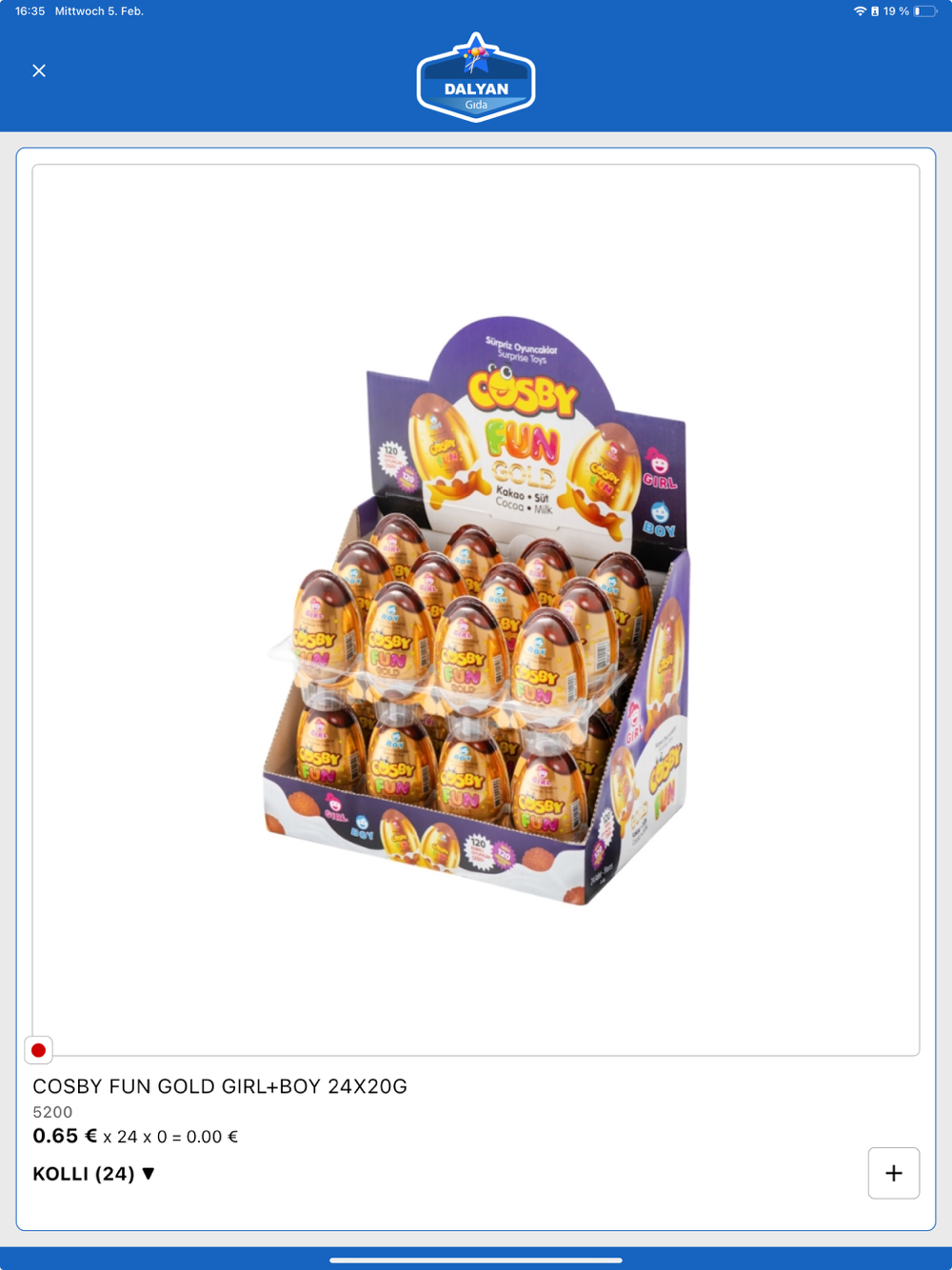Tap the 0.65 € unit price
The height and width of the screenshot is (1270, 952).
click(x=65, y=1136)
